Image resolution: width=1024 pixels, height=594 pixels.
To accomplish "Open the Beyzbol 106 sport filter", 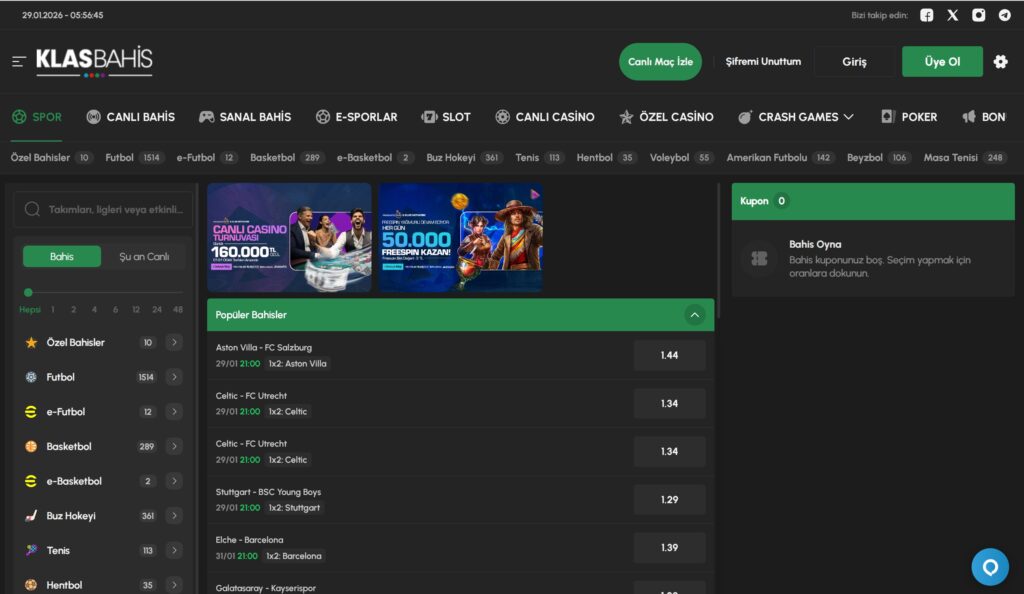I will tap(878, 157).
